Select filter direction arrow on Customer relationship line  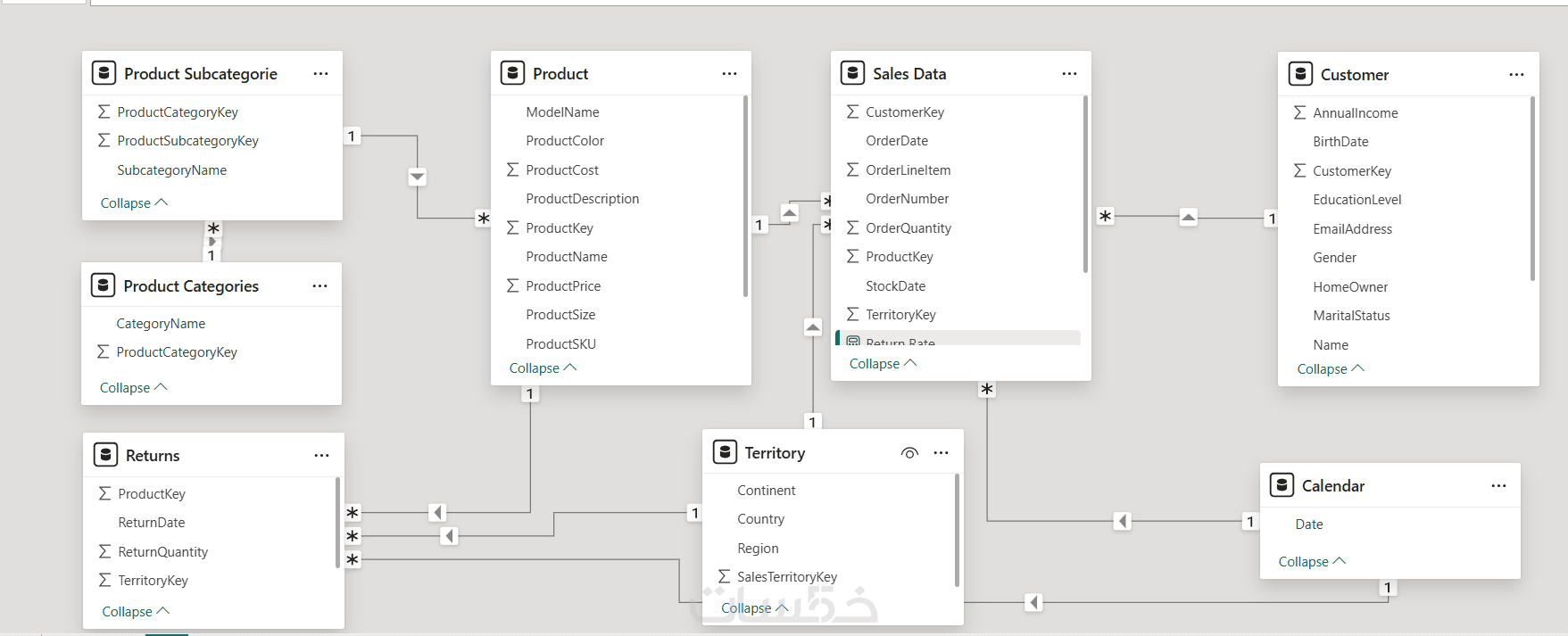tap(1188, 217)
